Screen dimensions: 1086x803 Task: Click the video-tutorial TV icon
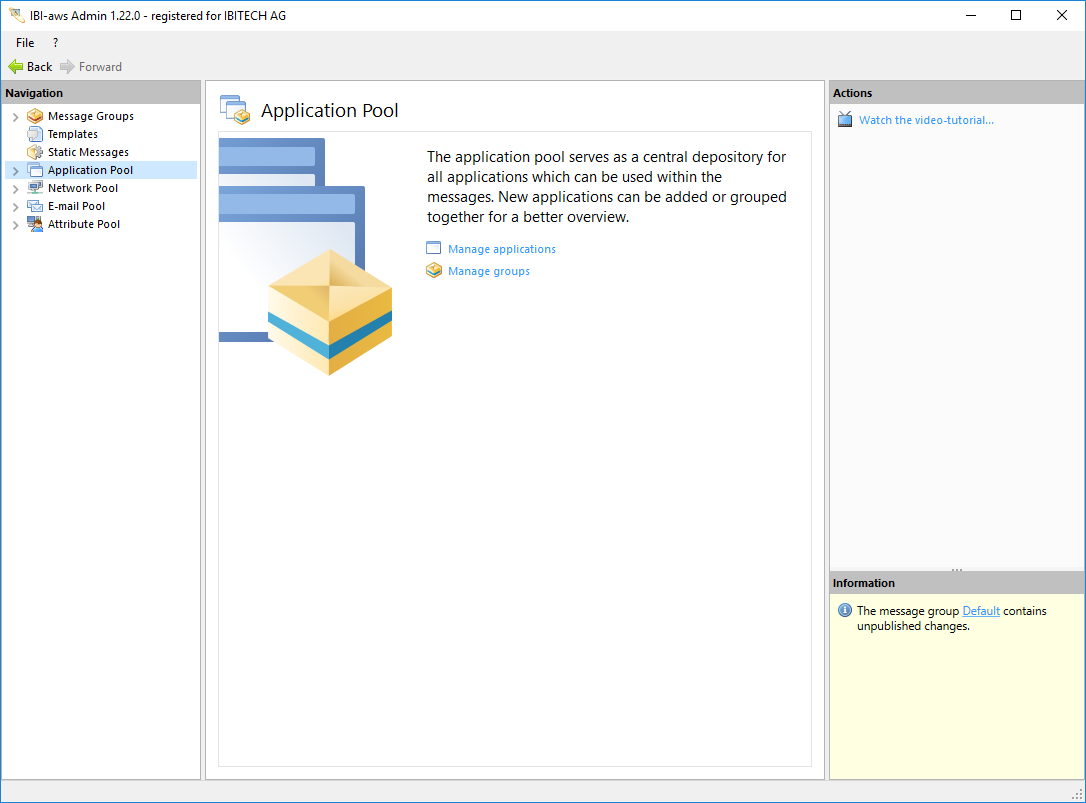click(x=845, y=120)
